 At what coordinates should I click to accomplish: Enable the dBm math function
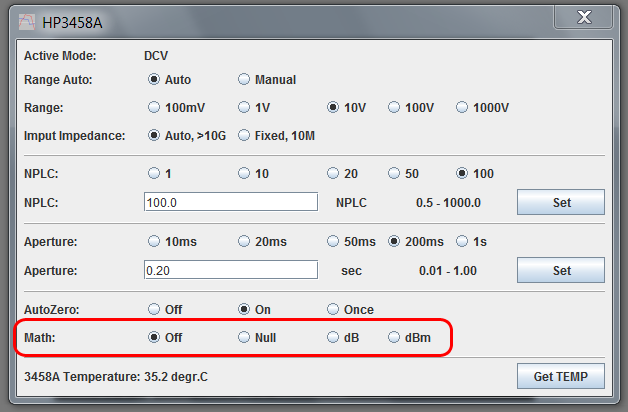tap(395, 337)
